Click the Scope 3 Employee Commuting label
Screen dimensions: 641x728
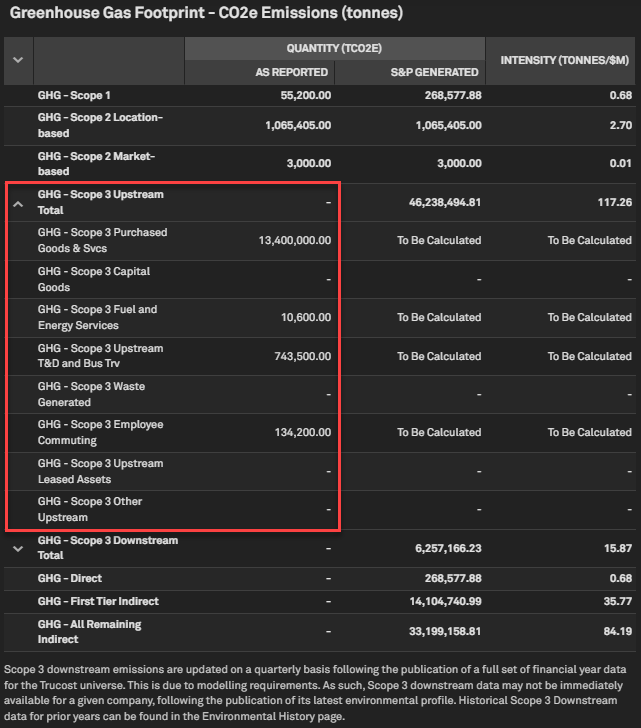coord(100,432)
